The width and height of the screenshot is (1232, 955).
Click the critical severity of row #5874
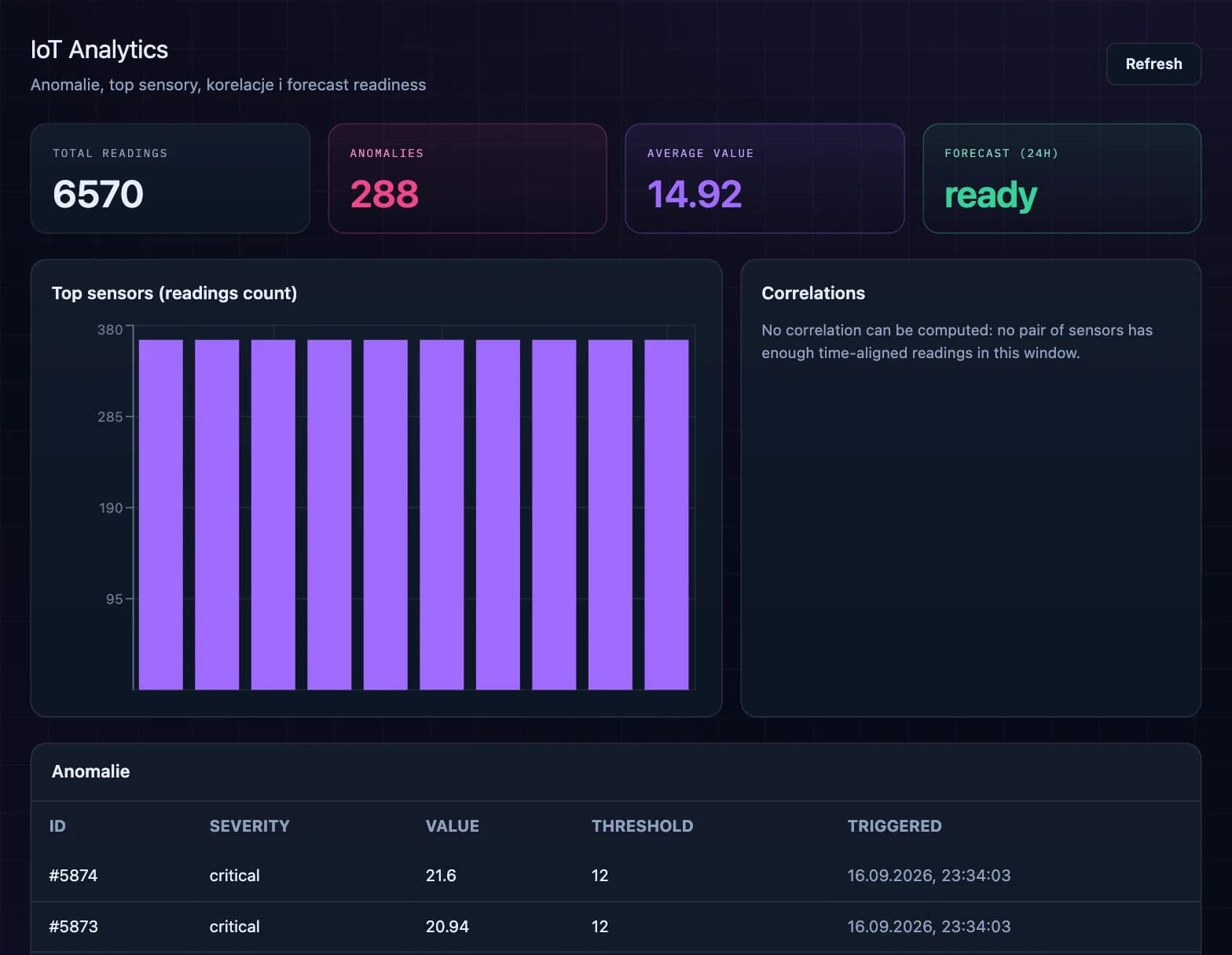(x=234, y=876)
